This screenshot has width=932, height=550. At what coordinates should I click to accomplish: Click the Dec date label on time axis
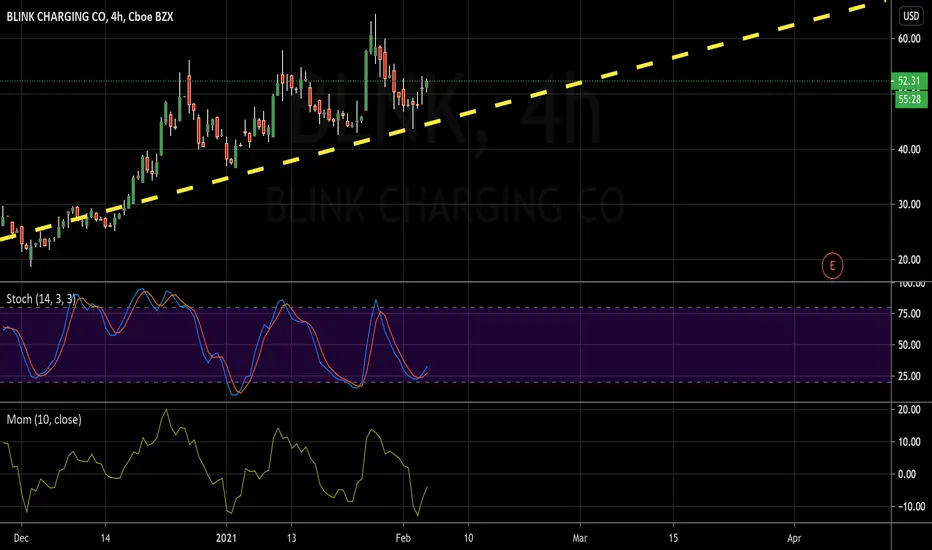pos(21,538)
